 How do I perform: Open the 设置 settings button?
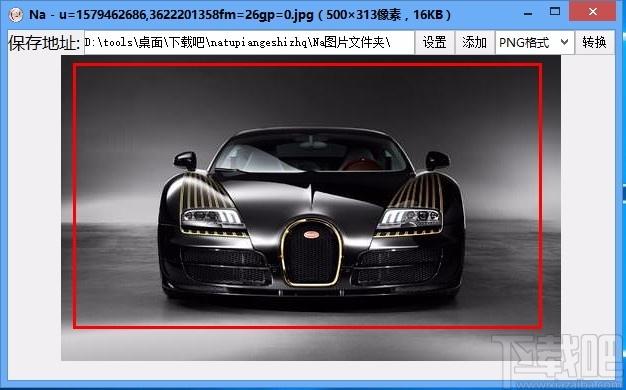click(434, 42)
